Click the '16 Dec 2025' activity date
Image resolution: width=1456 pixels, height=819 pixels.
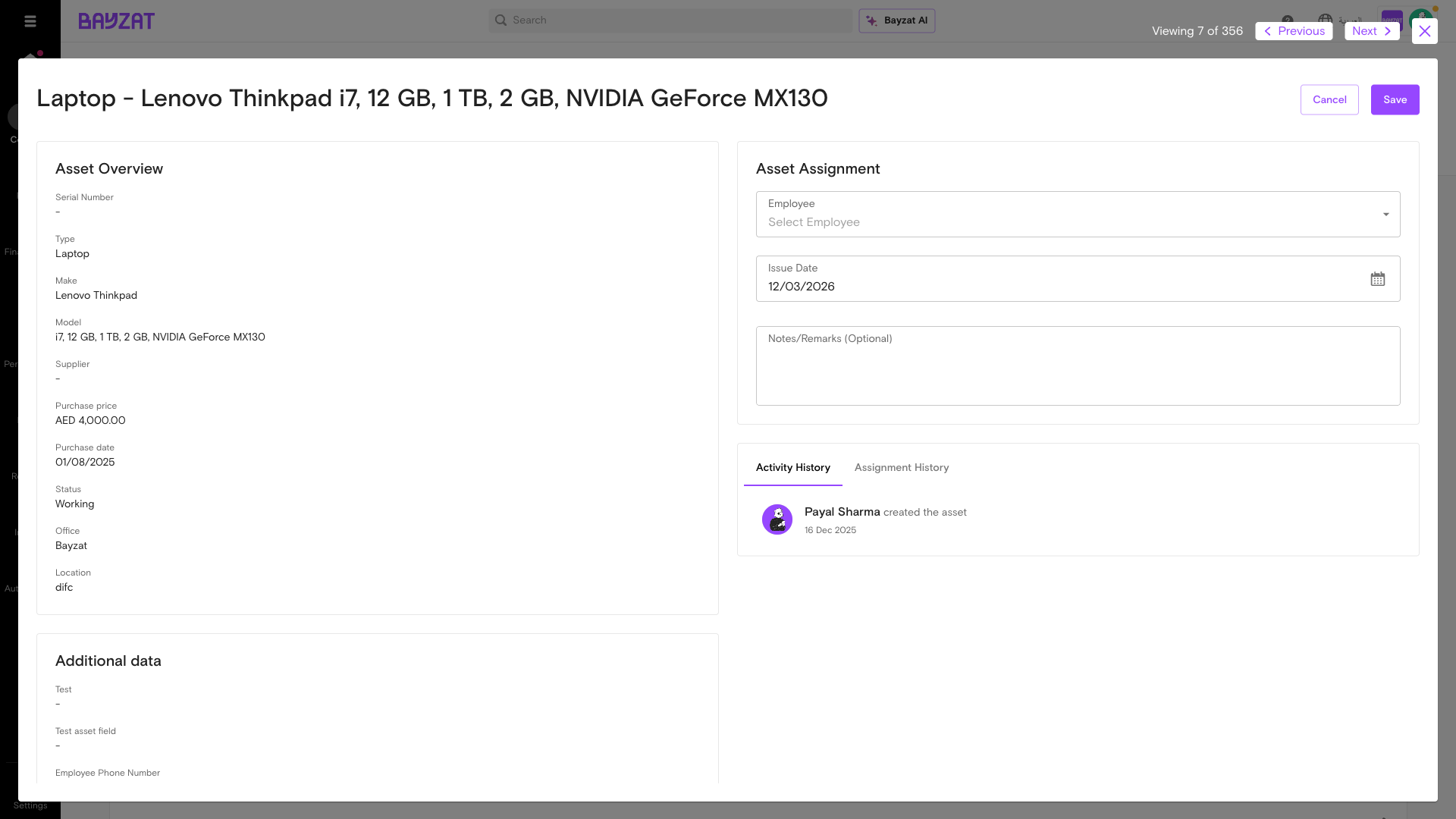tap(830, 531)
